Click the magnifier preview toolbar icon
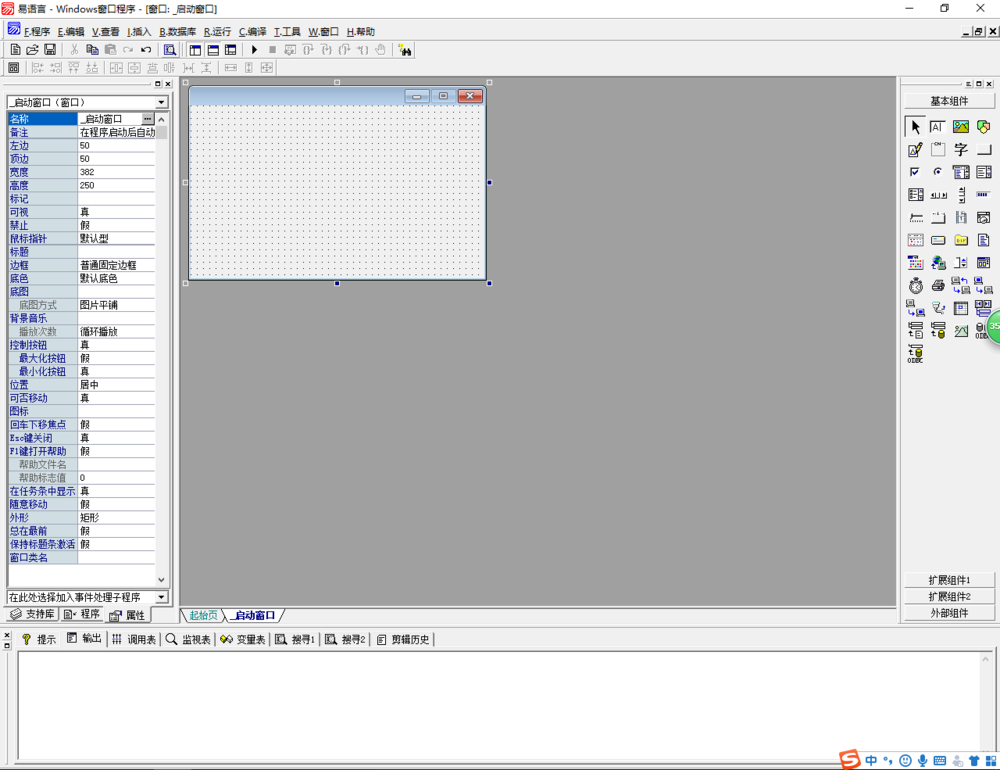The image size is (1000, 770). 170,50
